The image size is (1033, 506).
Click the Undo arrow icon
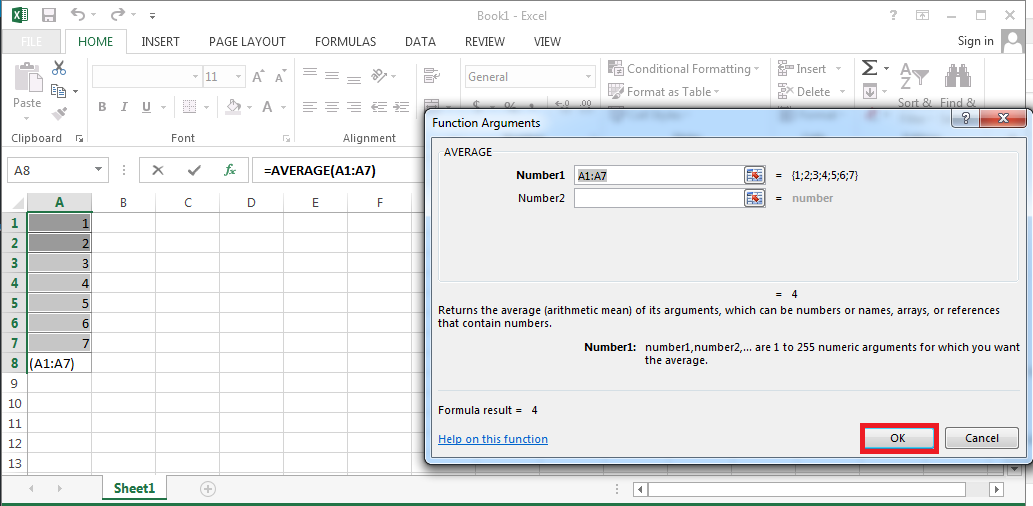click(x=78, y=14)
